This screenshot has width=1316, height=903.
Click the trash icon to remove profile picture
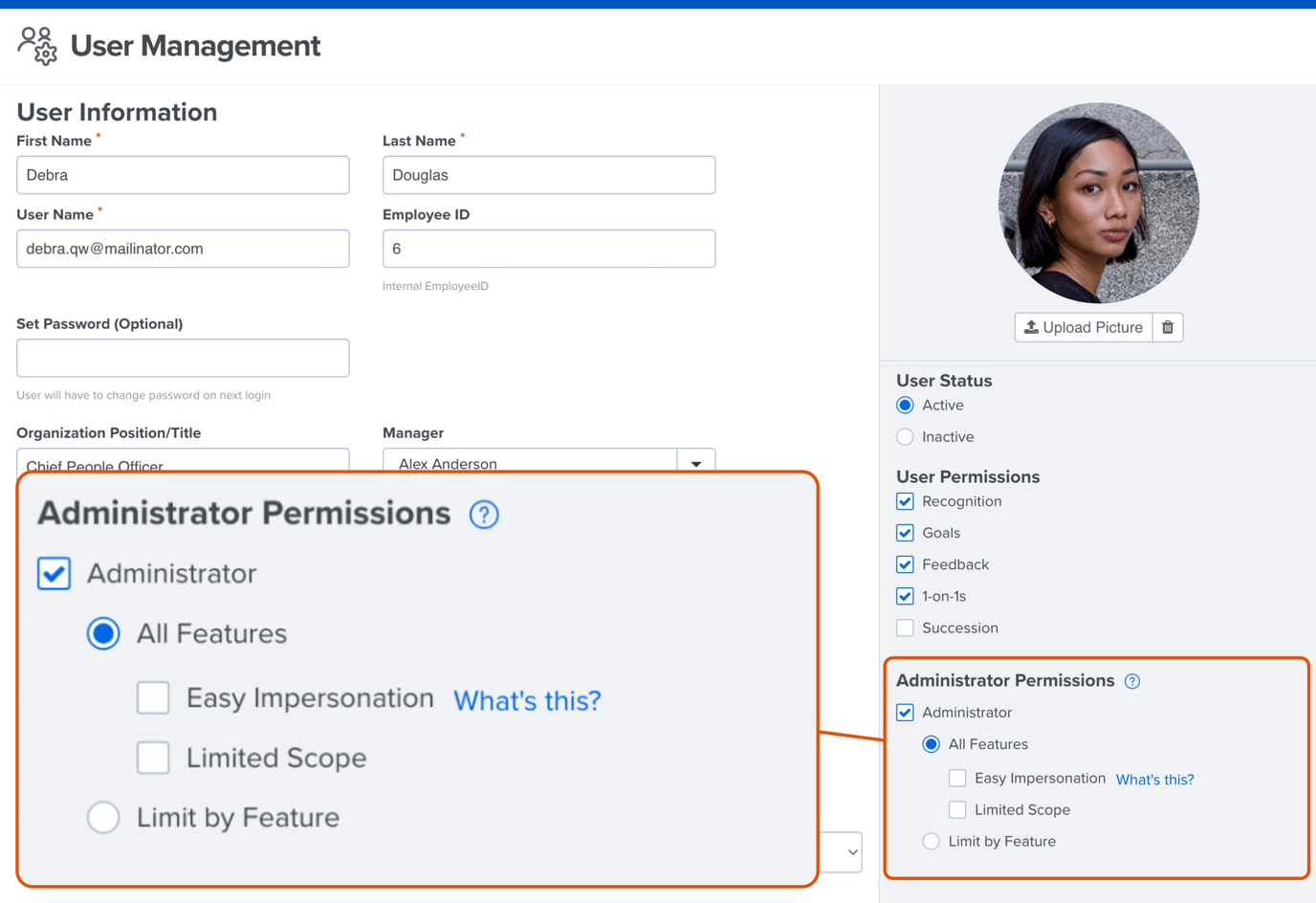click(x=1168, y=327)
